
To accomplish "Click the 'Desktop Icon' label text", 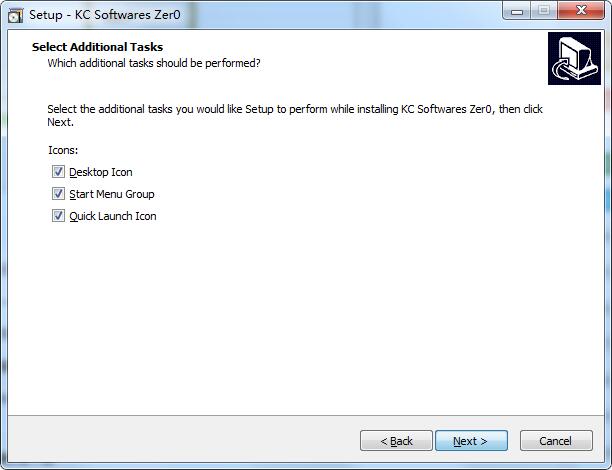I will [x=101, y=172].
